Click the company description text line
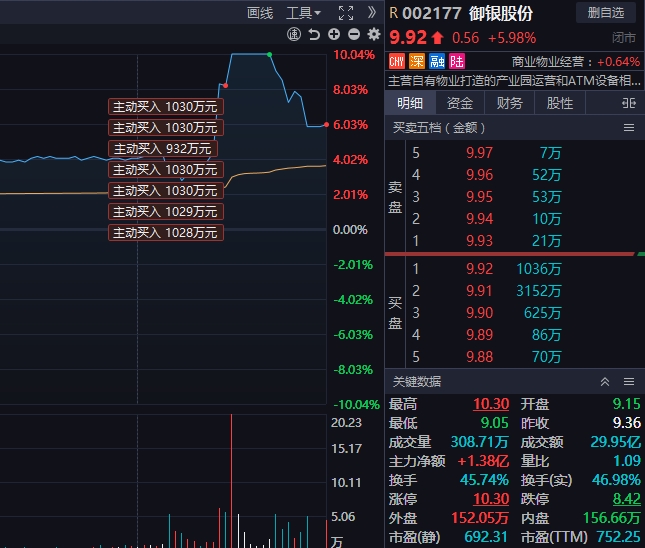 (514, 81)
